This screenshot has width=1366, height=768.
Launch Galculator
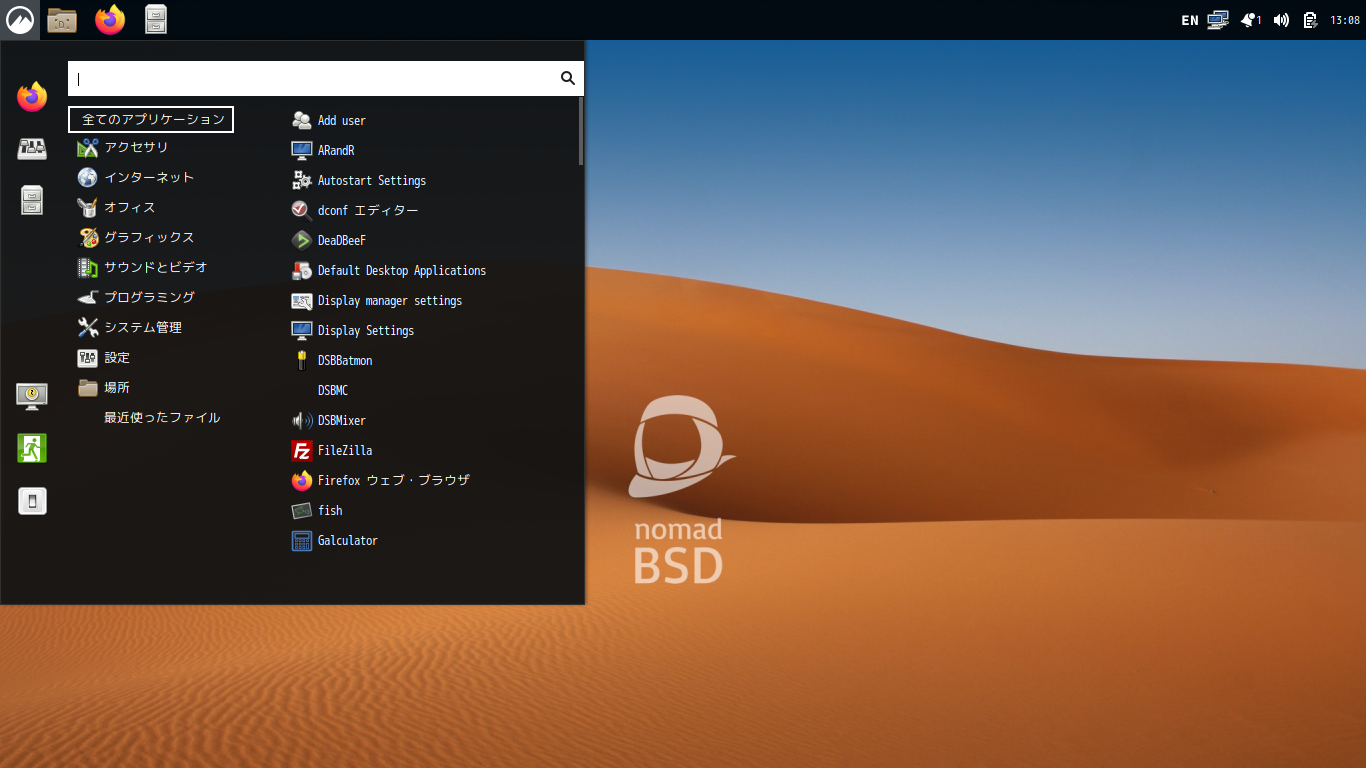pyautogui.click(x=335, y=540)
